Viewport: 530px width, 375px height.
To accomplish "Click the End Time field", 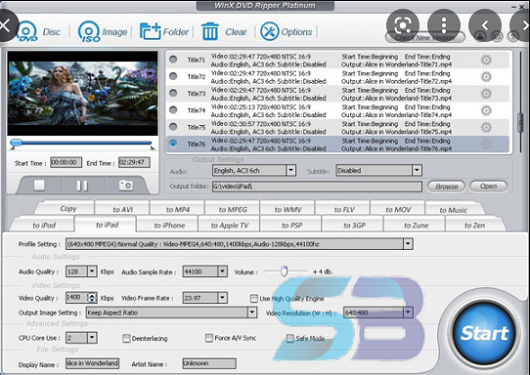I will coord(134,162).
